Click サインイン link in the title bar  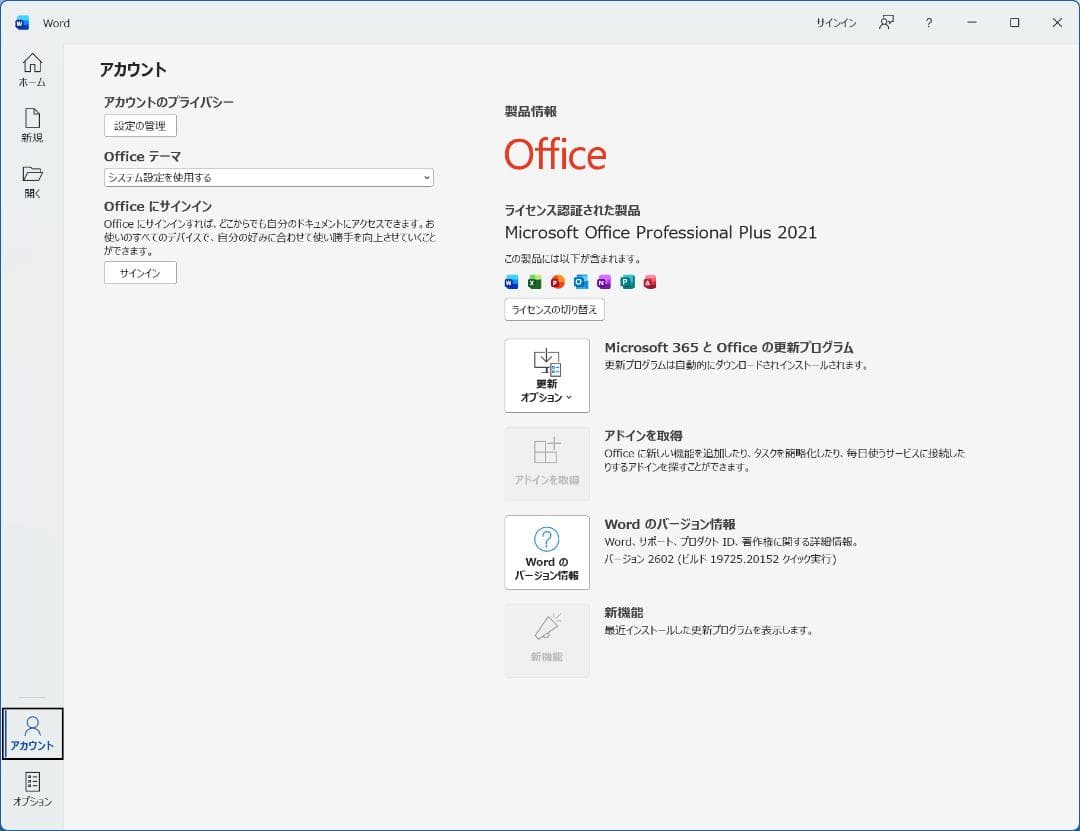click(835, 23)
